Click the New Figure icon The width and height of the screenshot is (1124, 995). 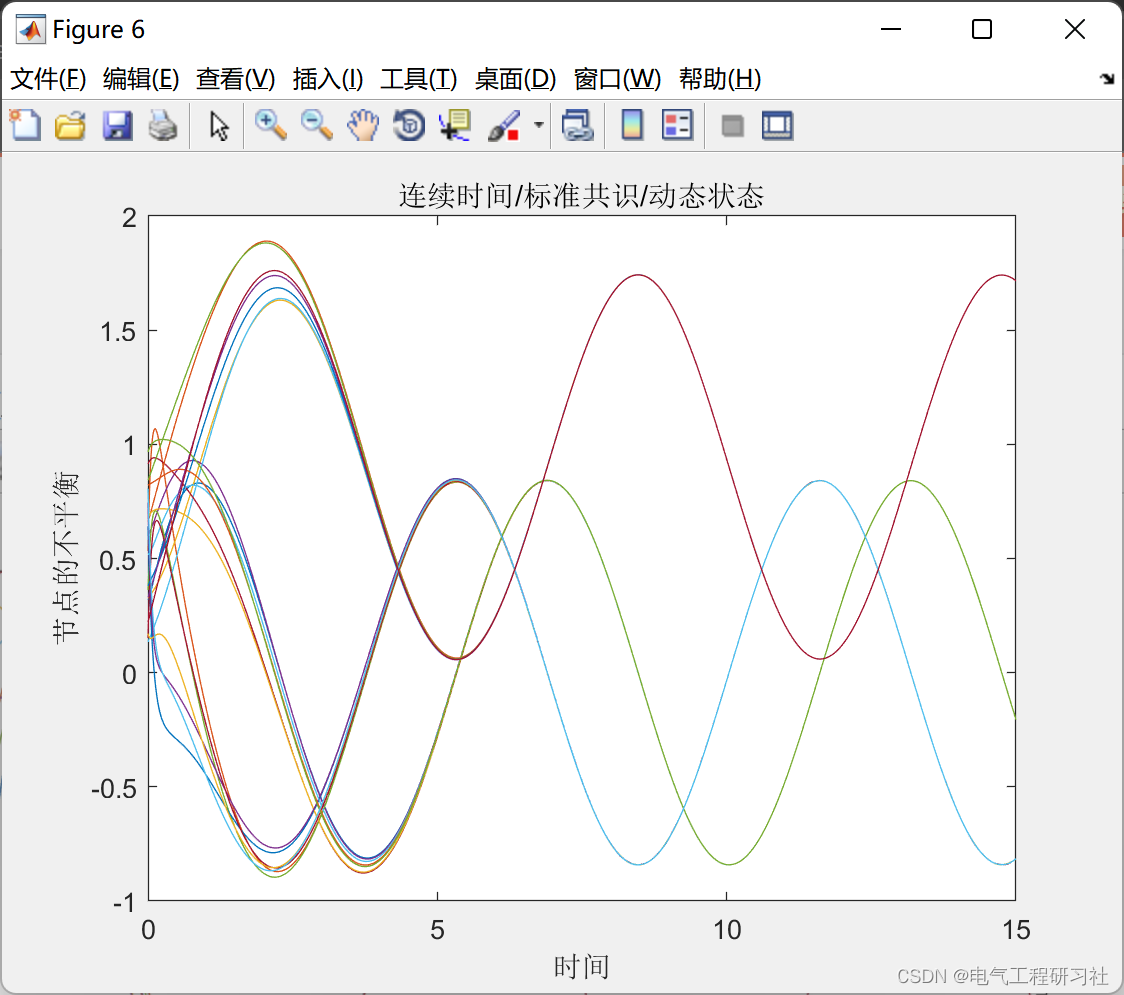click(x=25, y=125)
